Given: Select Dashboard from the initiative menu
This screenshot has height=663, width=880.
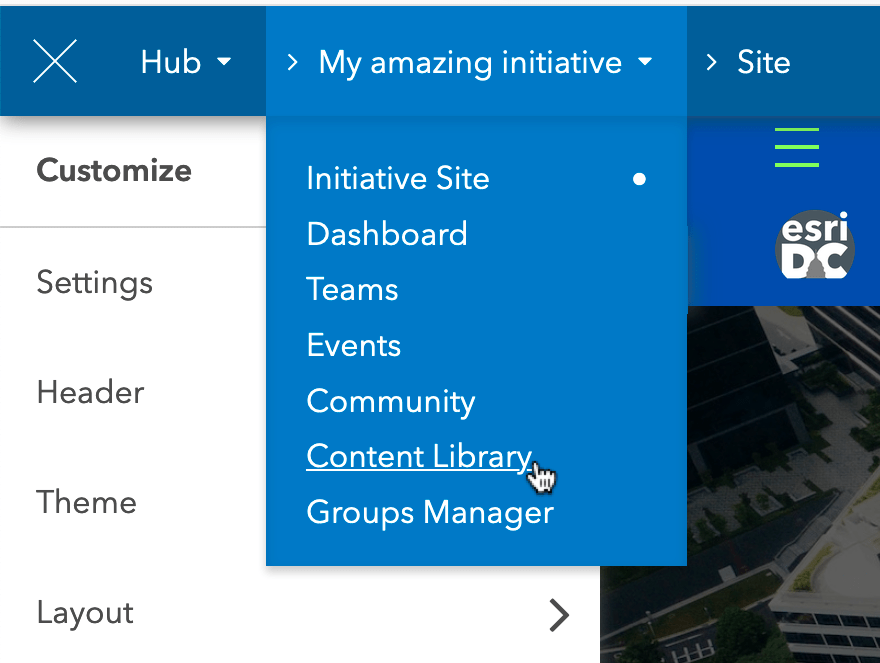Looking at the screenshot, I should [387, 234].
